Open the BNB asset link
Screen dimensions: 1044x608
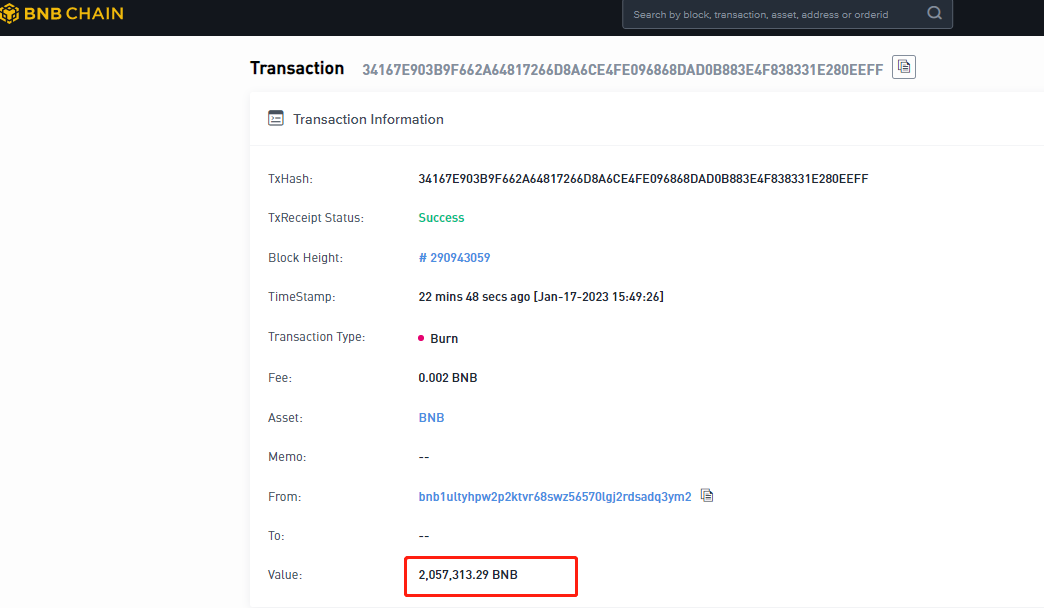(x=431, y=418)
